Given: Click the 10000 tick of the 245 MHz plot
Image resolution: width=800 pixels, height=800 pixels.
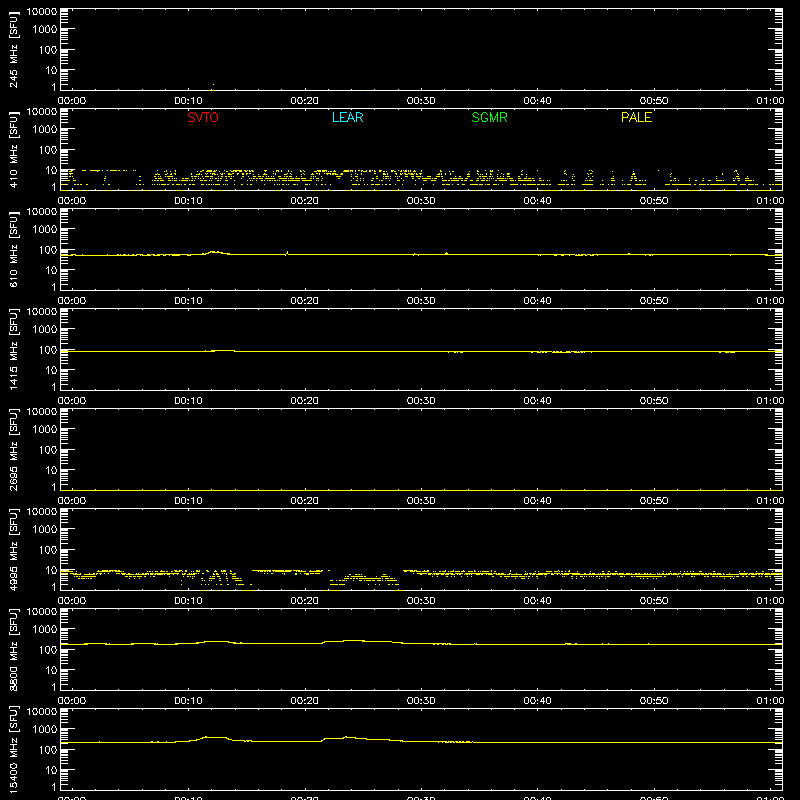Looking at the screenshot, I should pos(42,12).
